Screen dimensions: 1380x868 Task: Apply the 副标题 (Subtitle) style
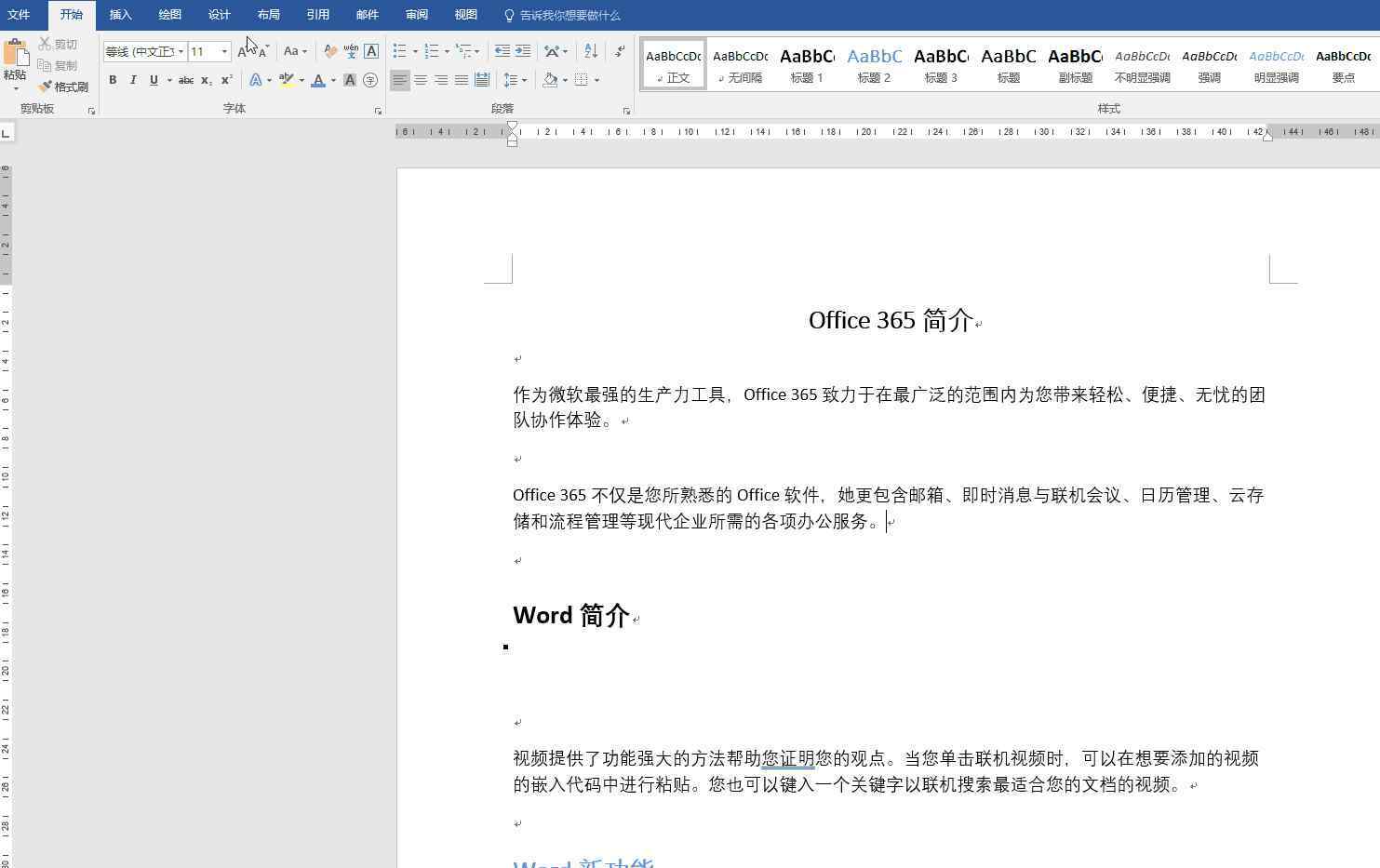(1075, 64)
